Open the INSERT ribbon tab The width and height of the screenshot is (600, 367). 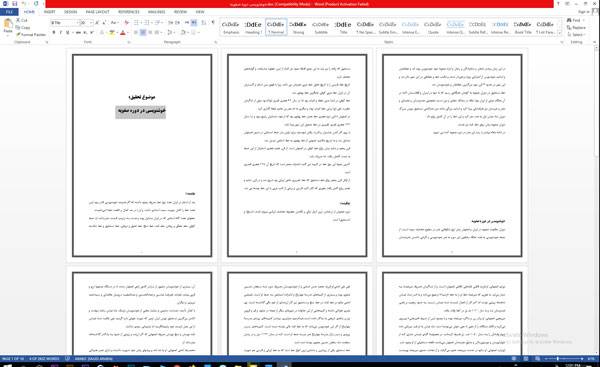click(49, 12)
